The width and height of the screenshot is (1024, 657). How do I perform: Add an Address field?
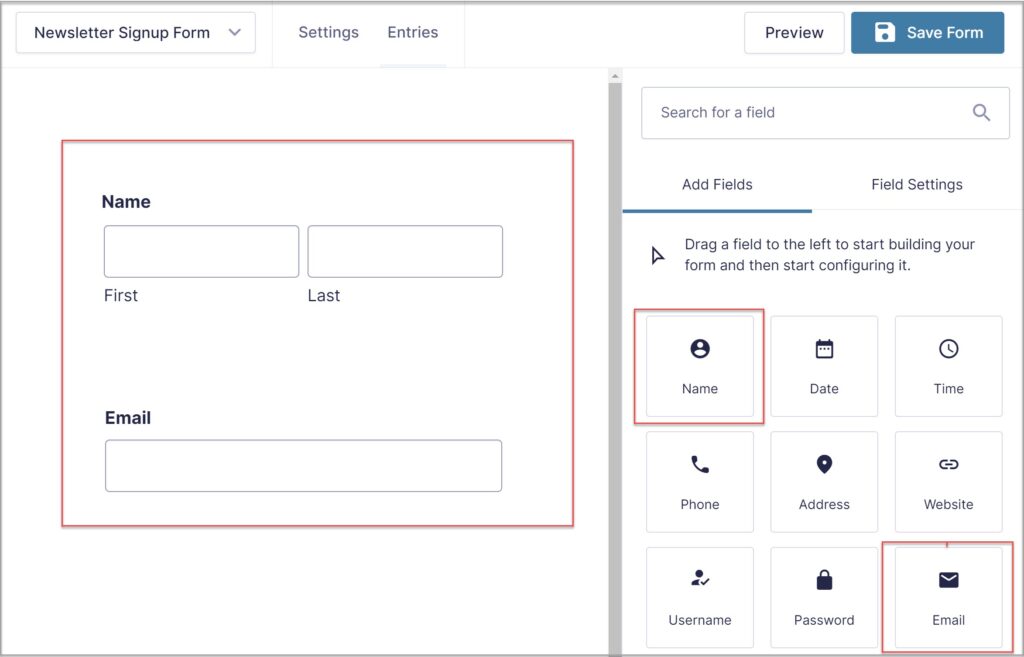pyautogui.click(x=824, y=481)
